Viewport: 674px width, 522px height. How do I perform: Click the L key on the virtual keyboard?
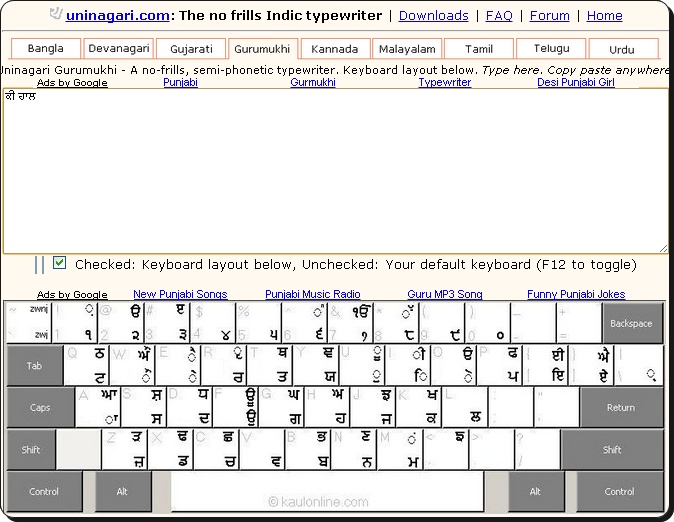pyautogui.click(x=466, y=407)
